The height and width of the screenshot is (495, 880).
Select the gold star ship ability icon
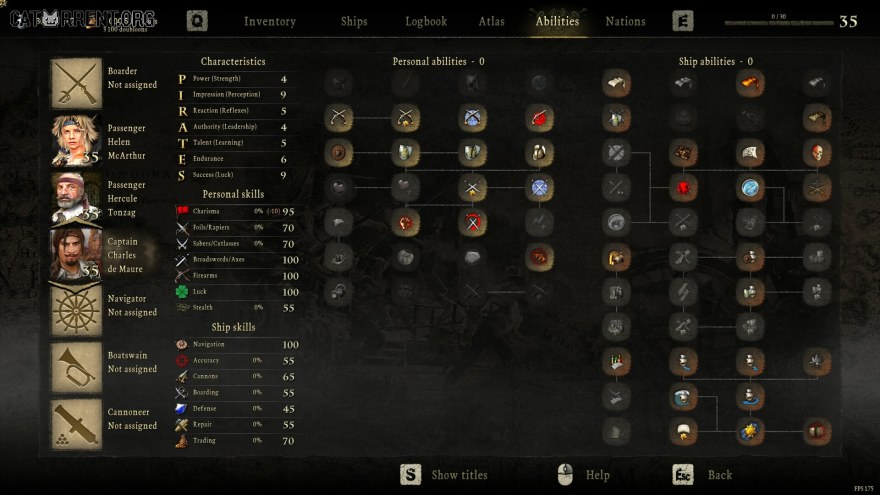click(750, 431)
